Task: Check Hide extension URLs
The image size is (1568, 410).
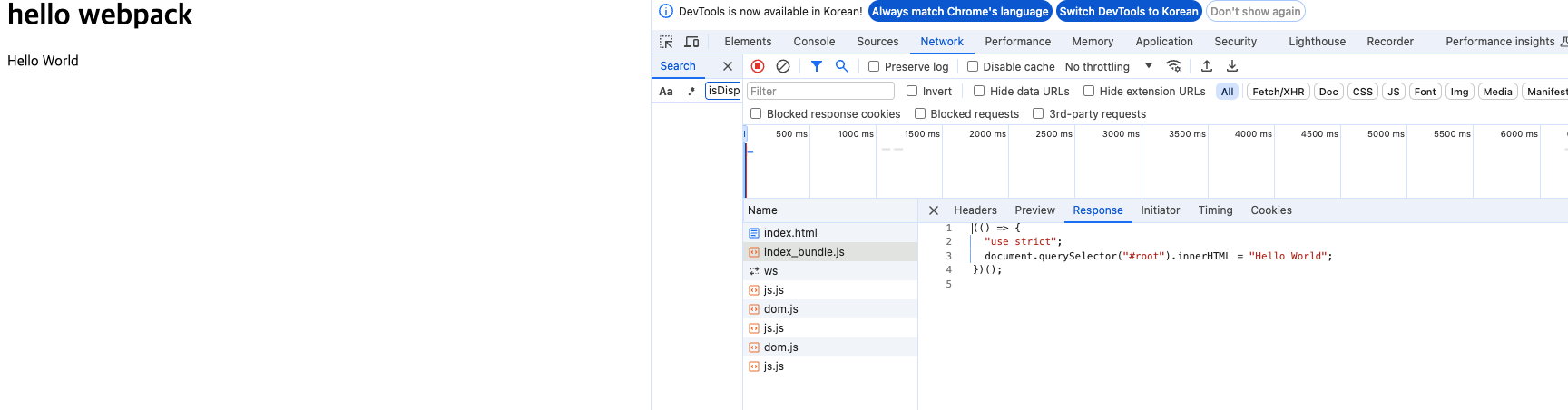Action: 1089,91
